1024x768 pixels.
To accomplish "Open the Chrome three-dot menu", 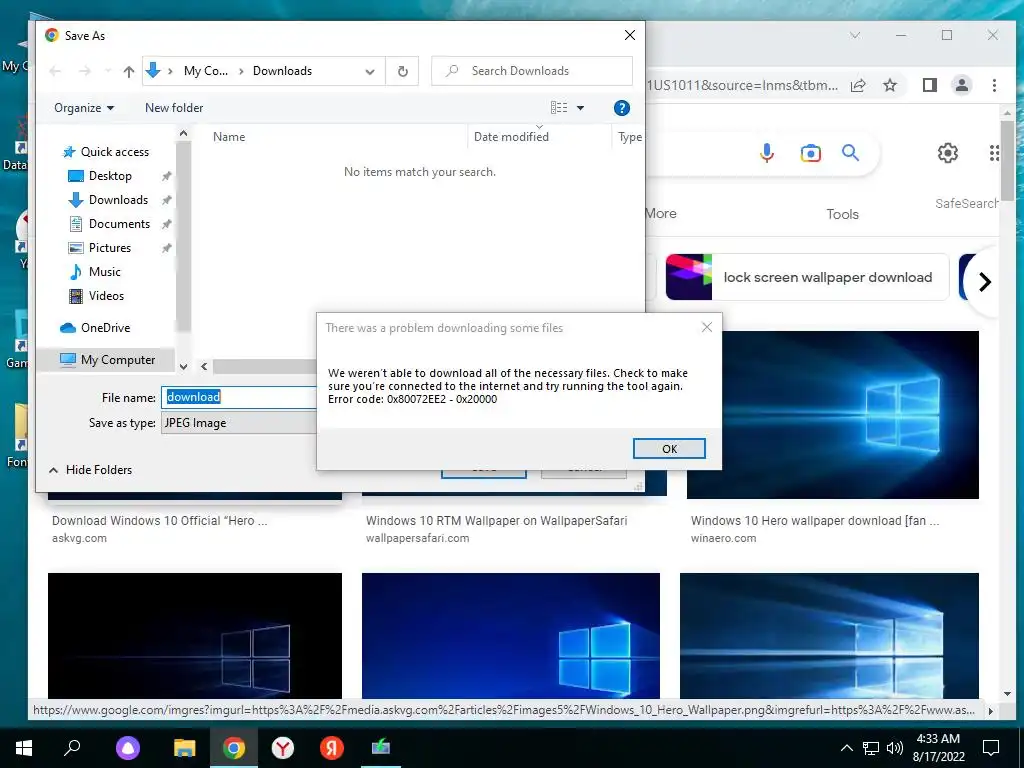I will coord(994,85).
